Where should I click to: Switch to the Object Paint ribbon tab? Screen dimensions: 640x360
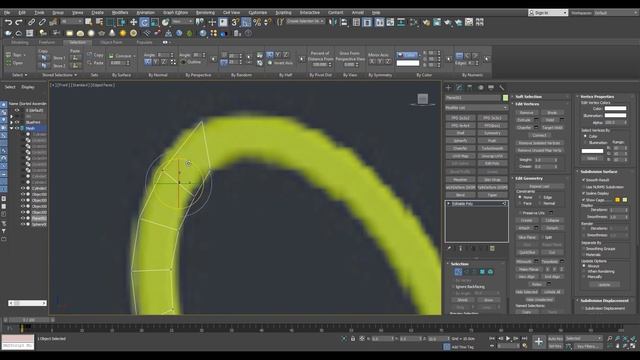click(111, 42)
